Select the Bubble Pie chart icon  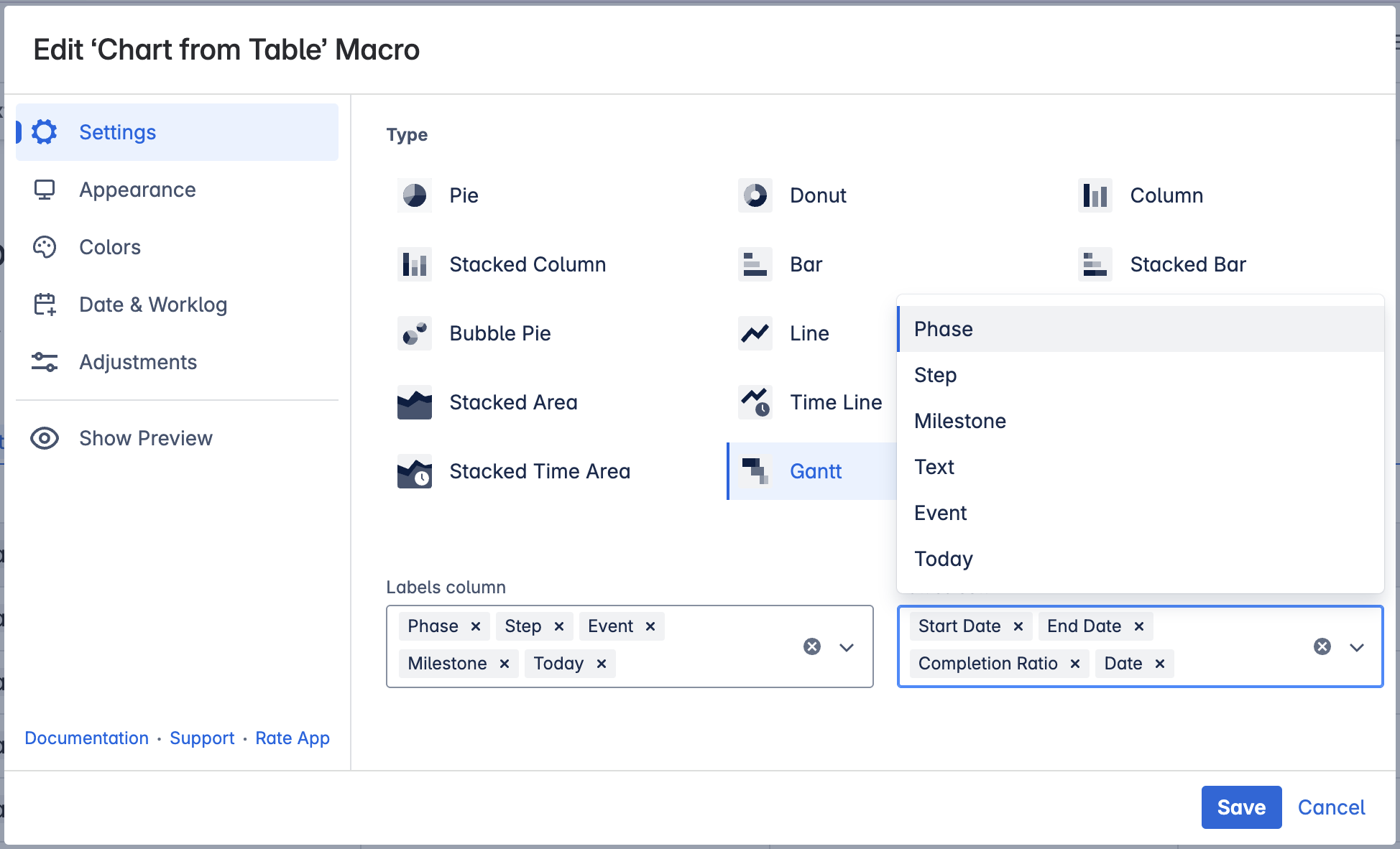coord(414,333)
